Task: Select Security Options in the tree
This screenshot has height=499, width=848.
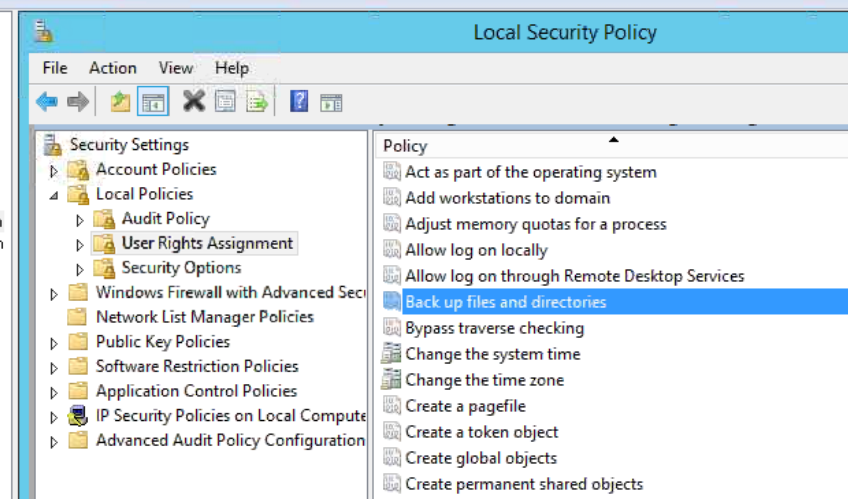Action: click(x=181, y=268)
